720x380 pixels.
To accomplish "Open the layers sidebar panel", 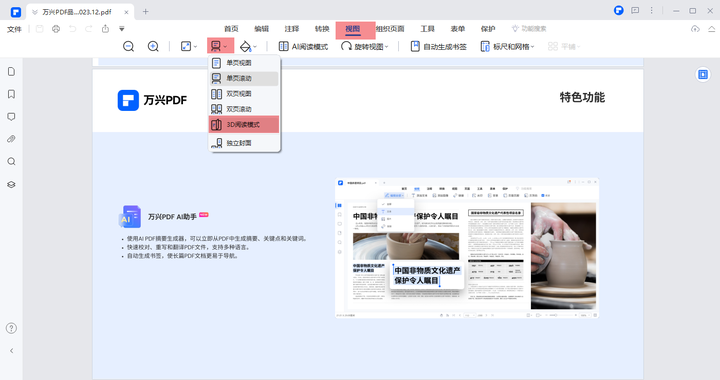I will [x=11, y=184].
